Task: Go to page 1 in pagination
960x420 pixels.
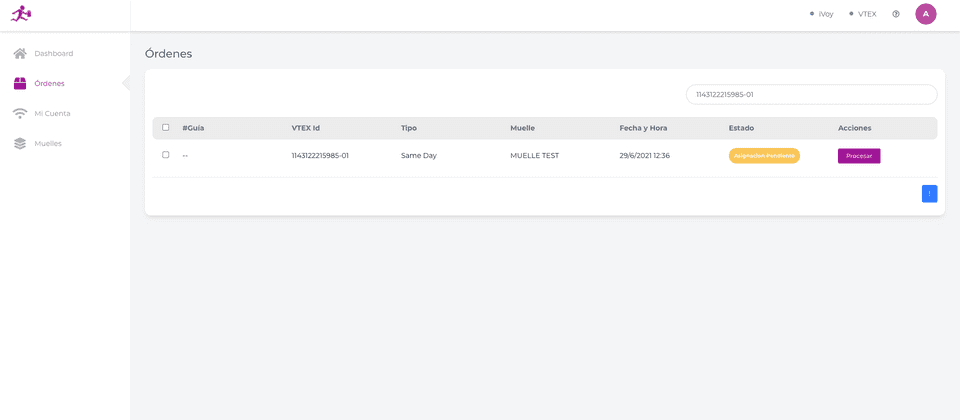Action: pos(929,193)
